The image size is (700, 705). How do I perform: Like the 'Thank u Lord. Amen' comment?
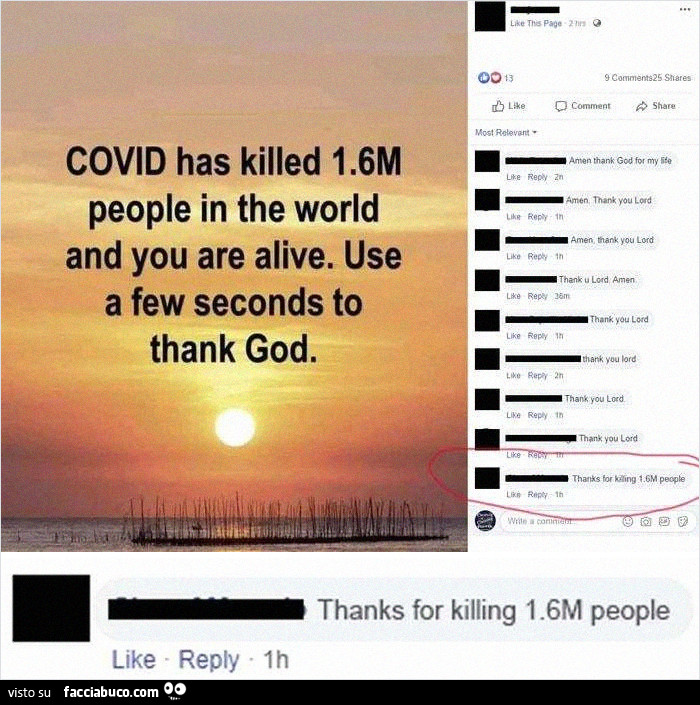pyautogui.click(x=513, y=296)
